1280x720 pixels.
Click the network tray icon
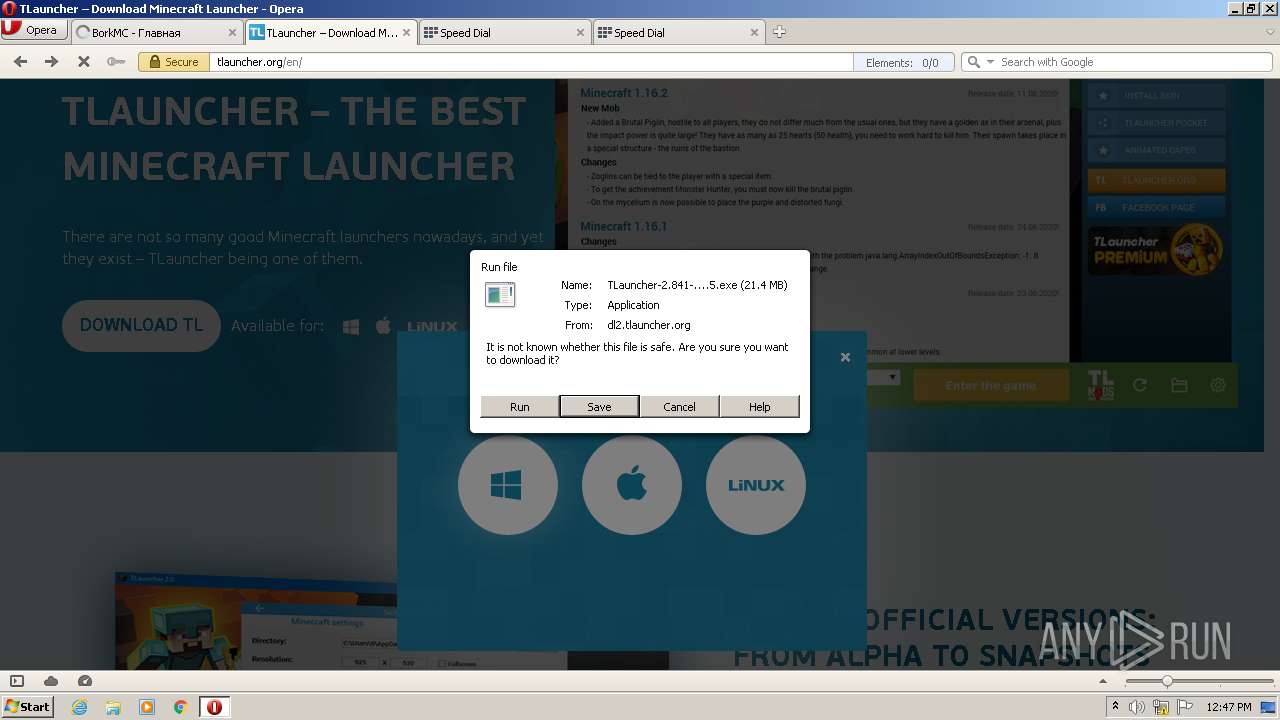point(1161,707)
